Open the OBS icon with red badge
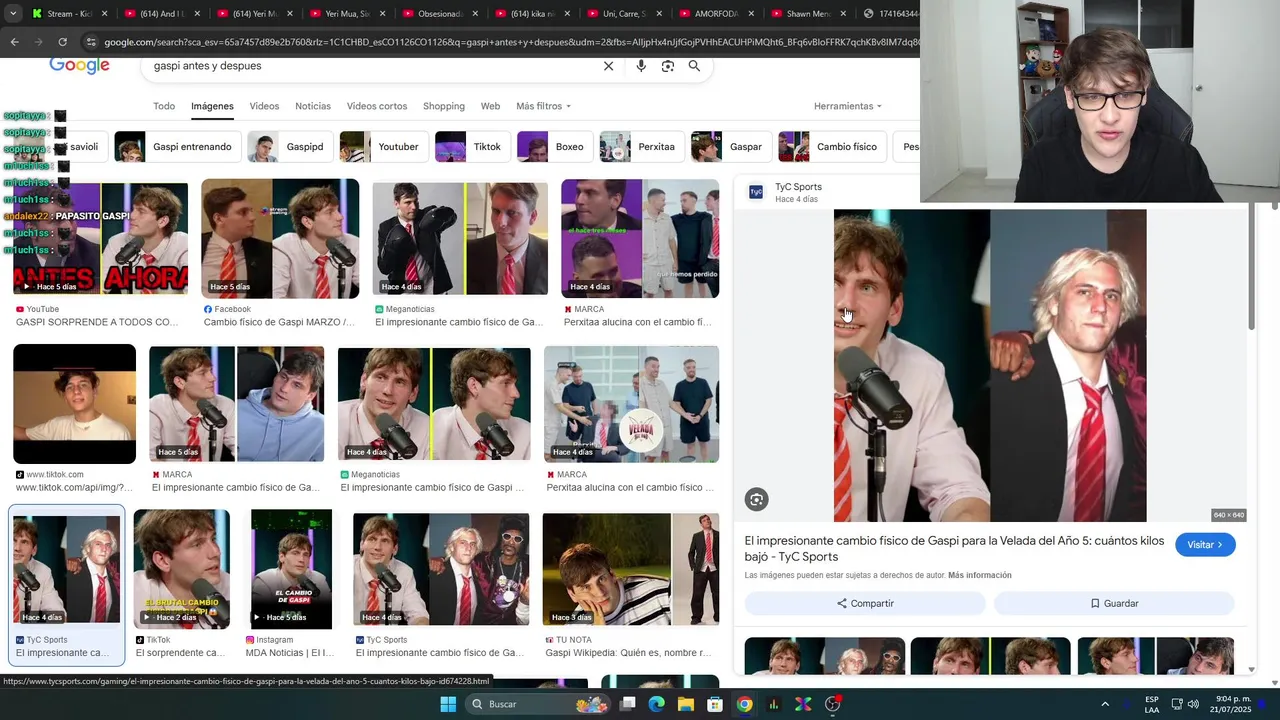 click(x=832, y=704)
